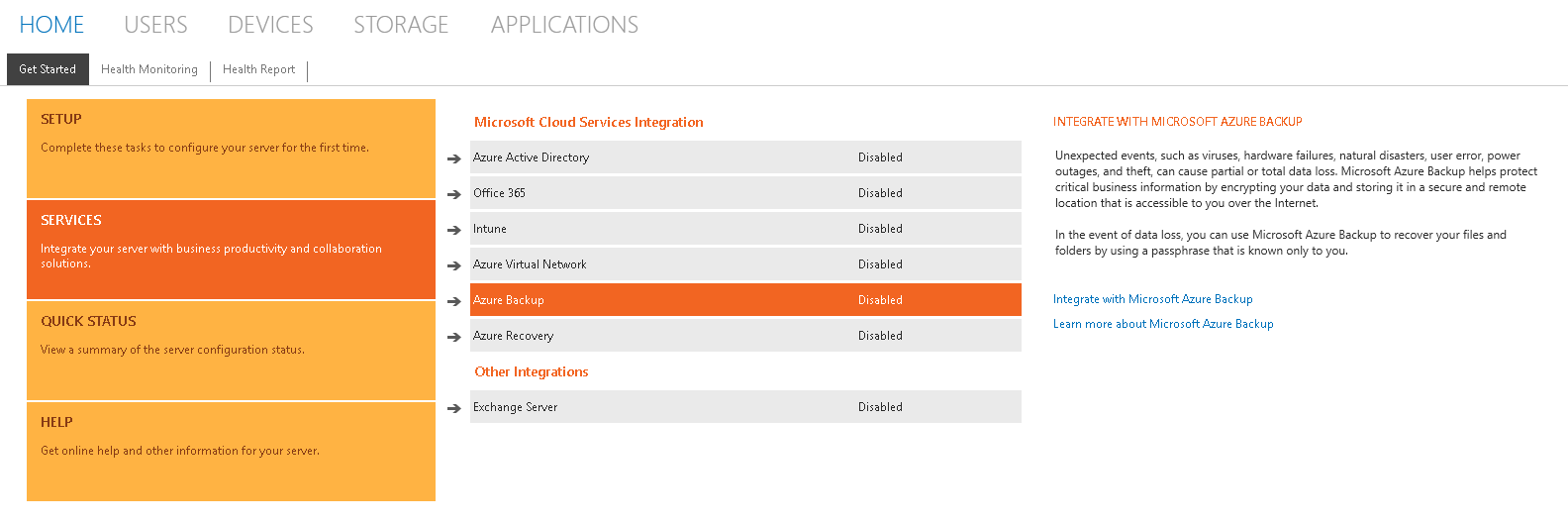Click Disabled status of Intune
The image size is (1568, 523).
[880, 229]
